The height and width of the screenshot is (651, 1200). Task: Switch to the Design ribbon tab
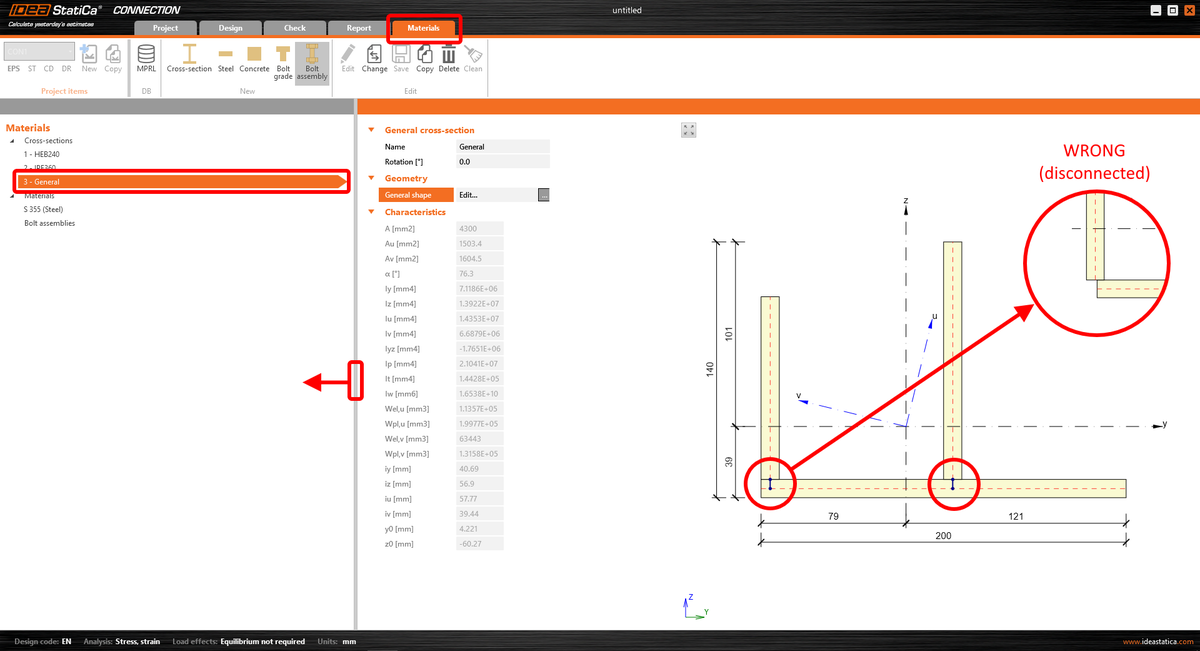(230, 28)
